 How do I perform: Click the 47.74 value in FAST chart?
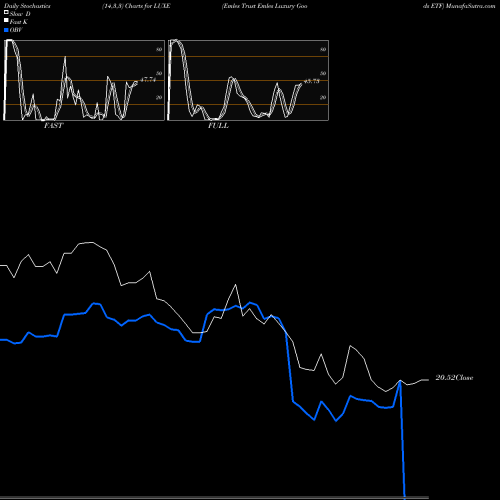click(148, 80)
